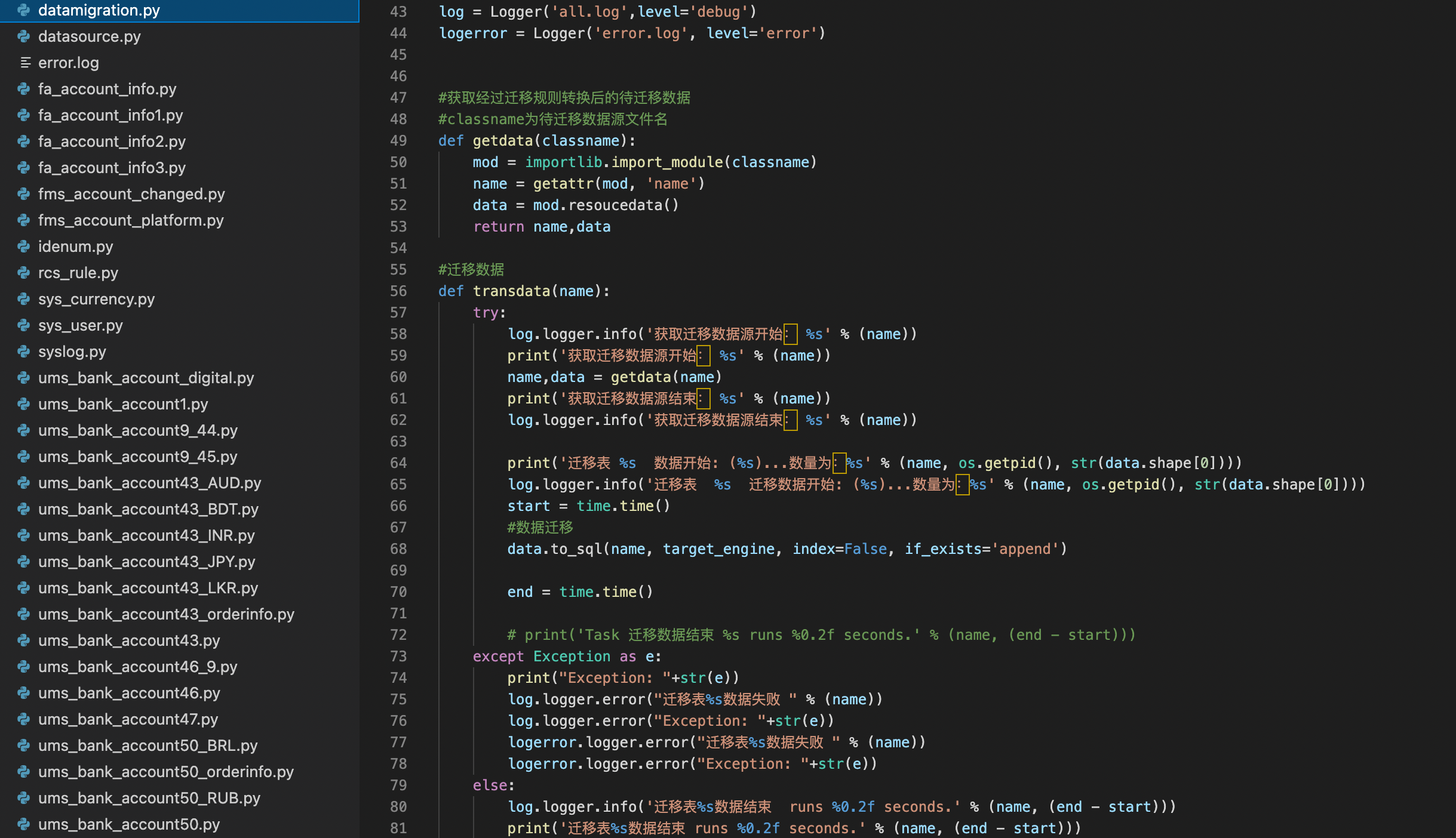
Task: Open the error.log file
Action: point(179,63)
